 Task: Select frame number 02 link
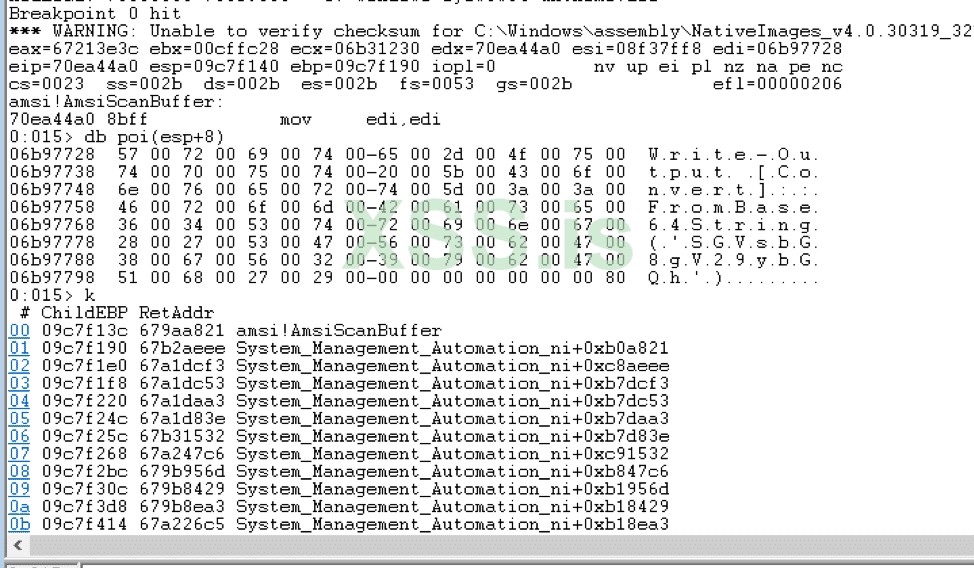tap(19, 366)
